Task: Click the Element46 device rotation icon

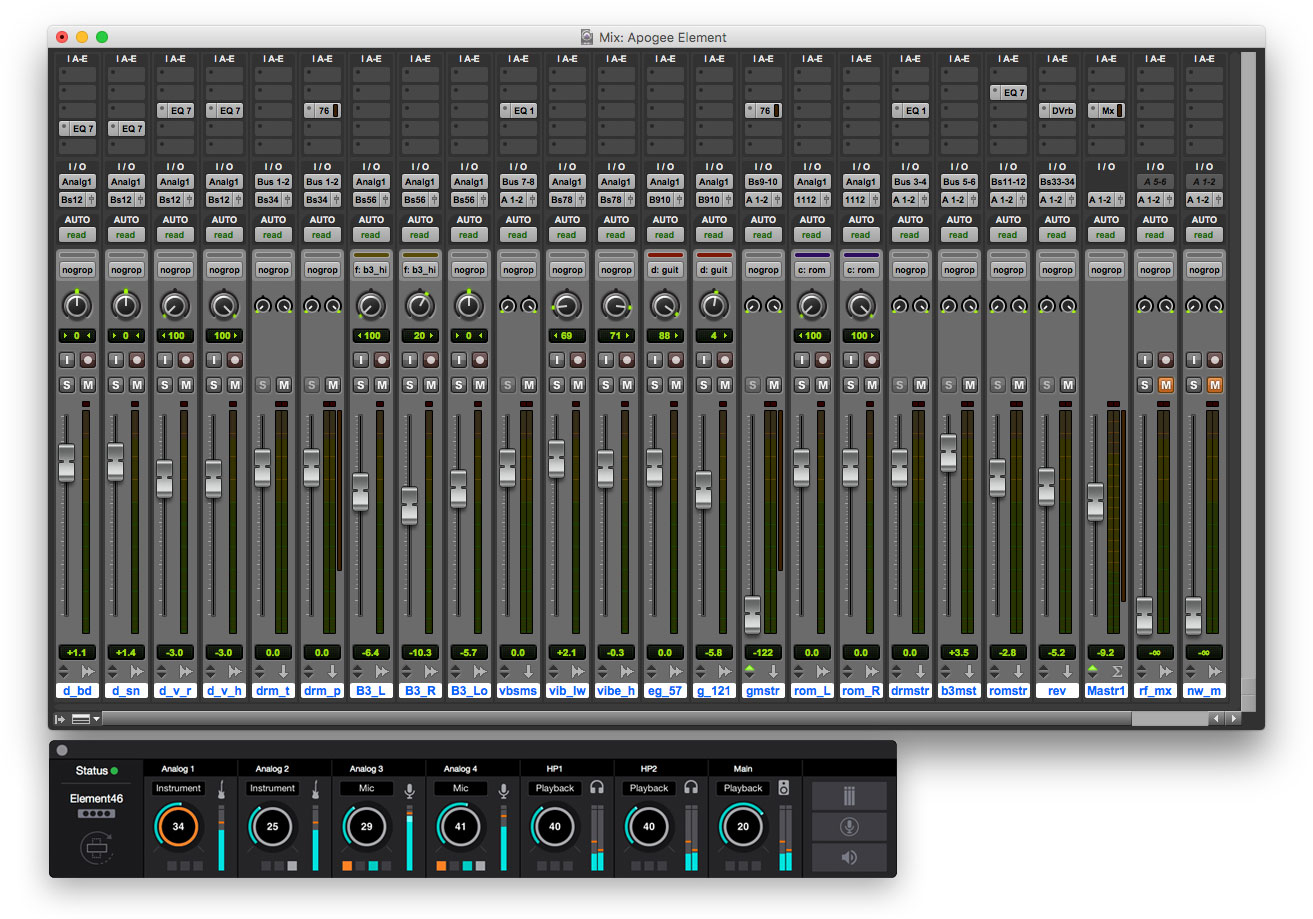Action: (96, 850)
